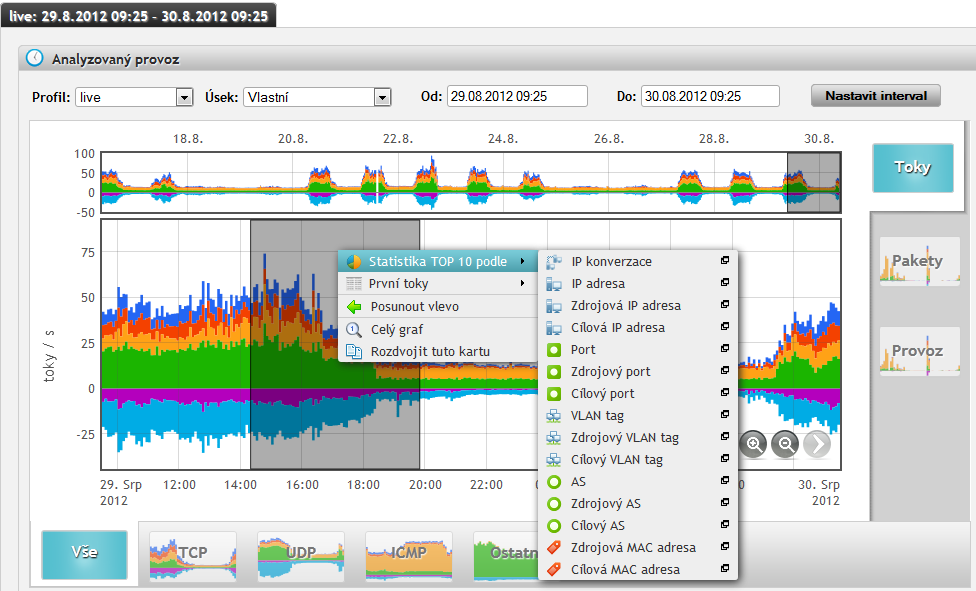Zoom in the chart with the plus magnifier
Viewport: 976px width, 591px height.
754,445
